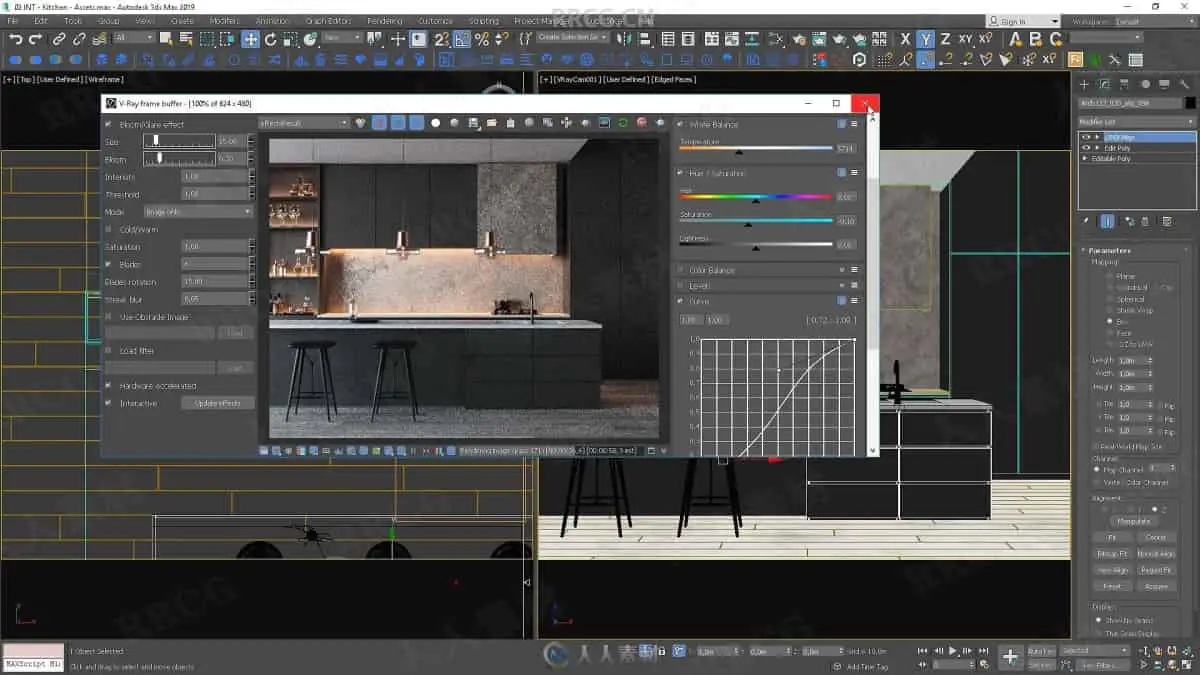Open the Create tab plus icon
This screenshot has height=675, width=1200.
[1083, 84]
